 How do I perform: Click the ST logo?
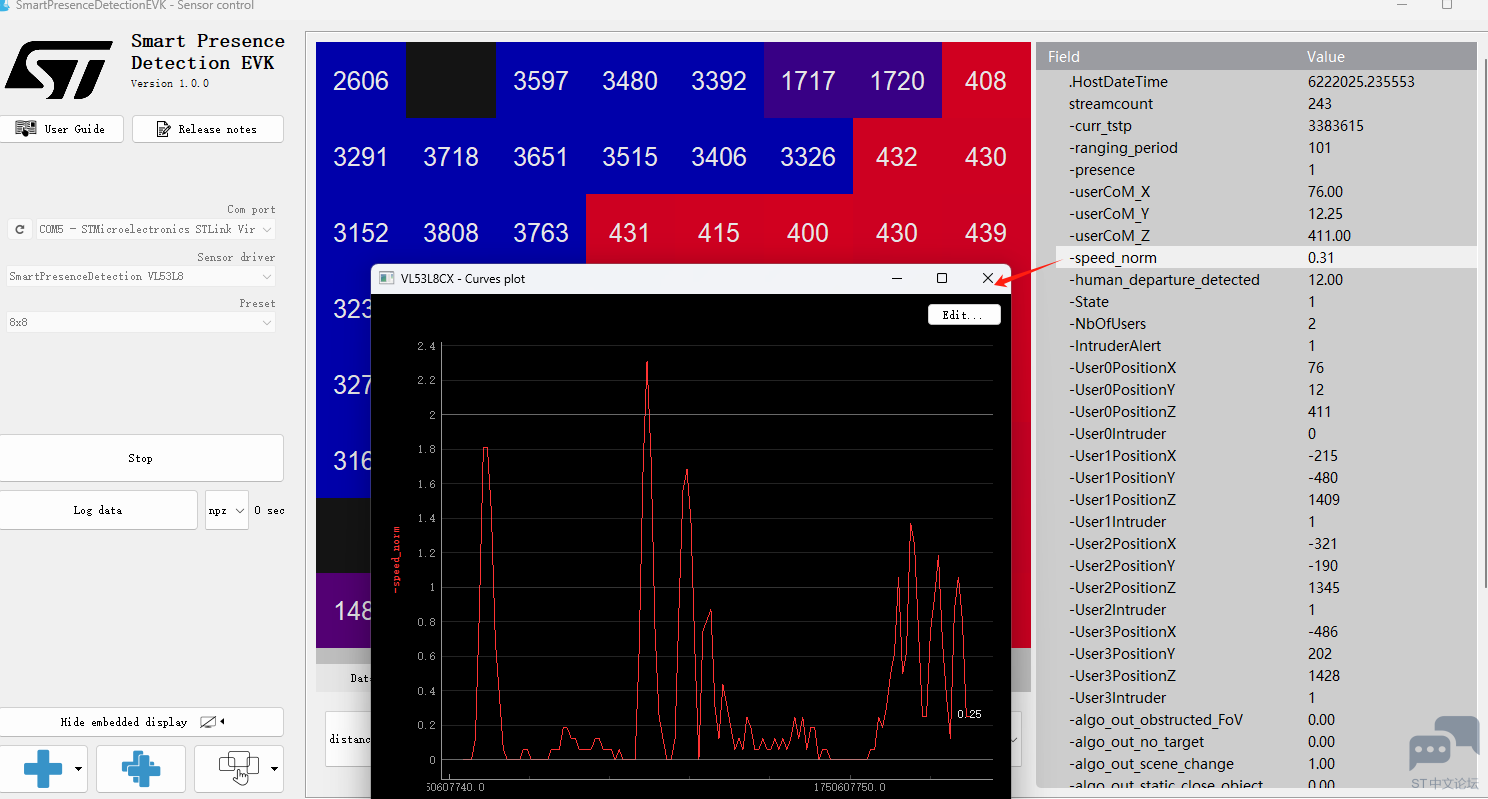[x=58, y=69]
